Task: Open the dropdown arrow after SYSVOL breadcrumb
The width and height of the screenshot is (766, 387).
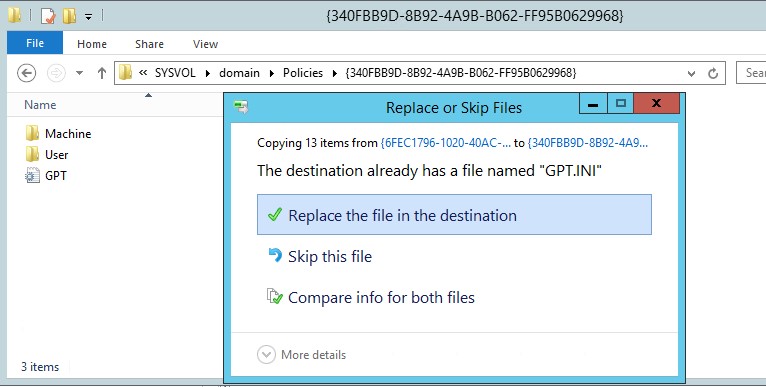Action: 208,73
